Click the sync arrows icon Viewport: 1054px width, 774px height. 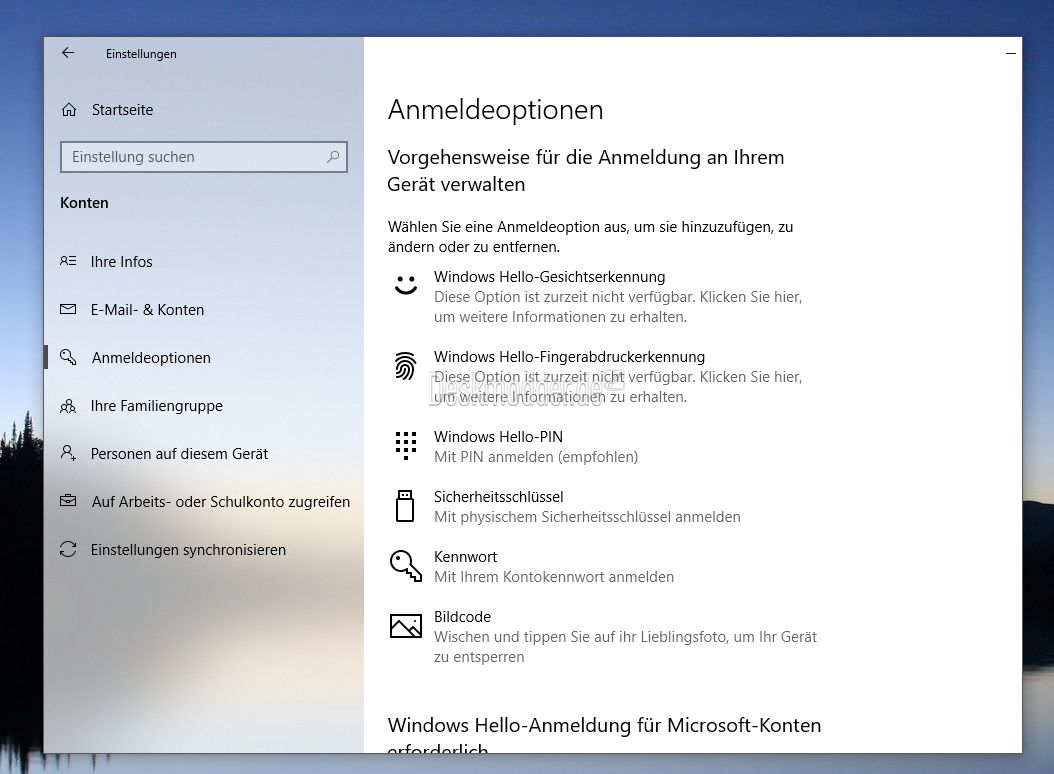(x=68, y=549)
